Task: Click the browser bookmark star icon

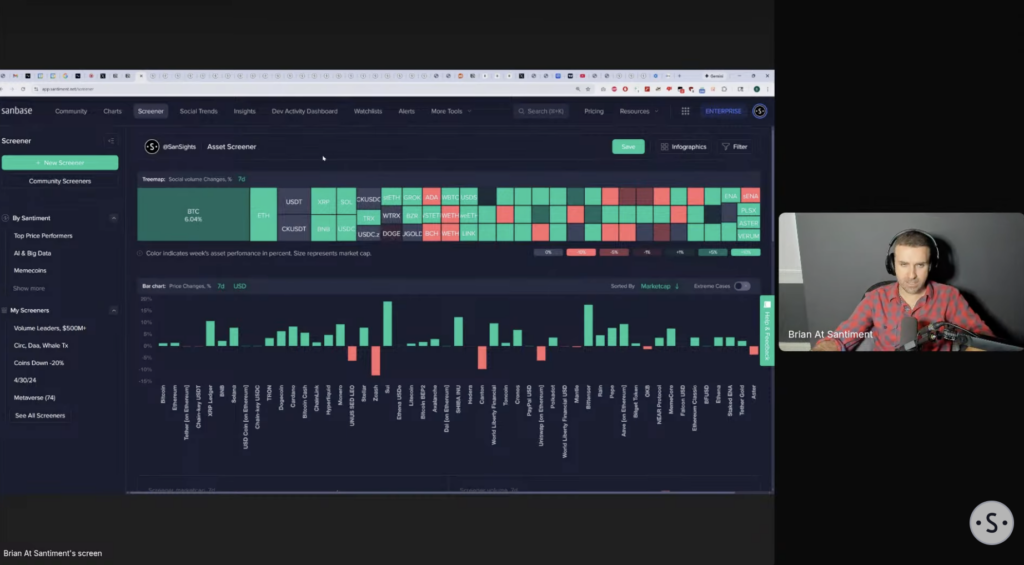Action: click(588, 89)
